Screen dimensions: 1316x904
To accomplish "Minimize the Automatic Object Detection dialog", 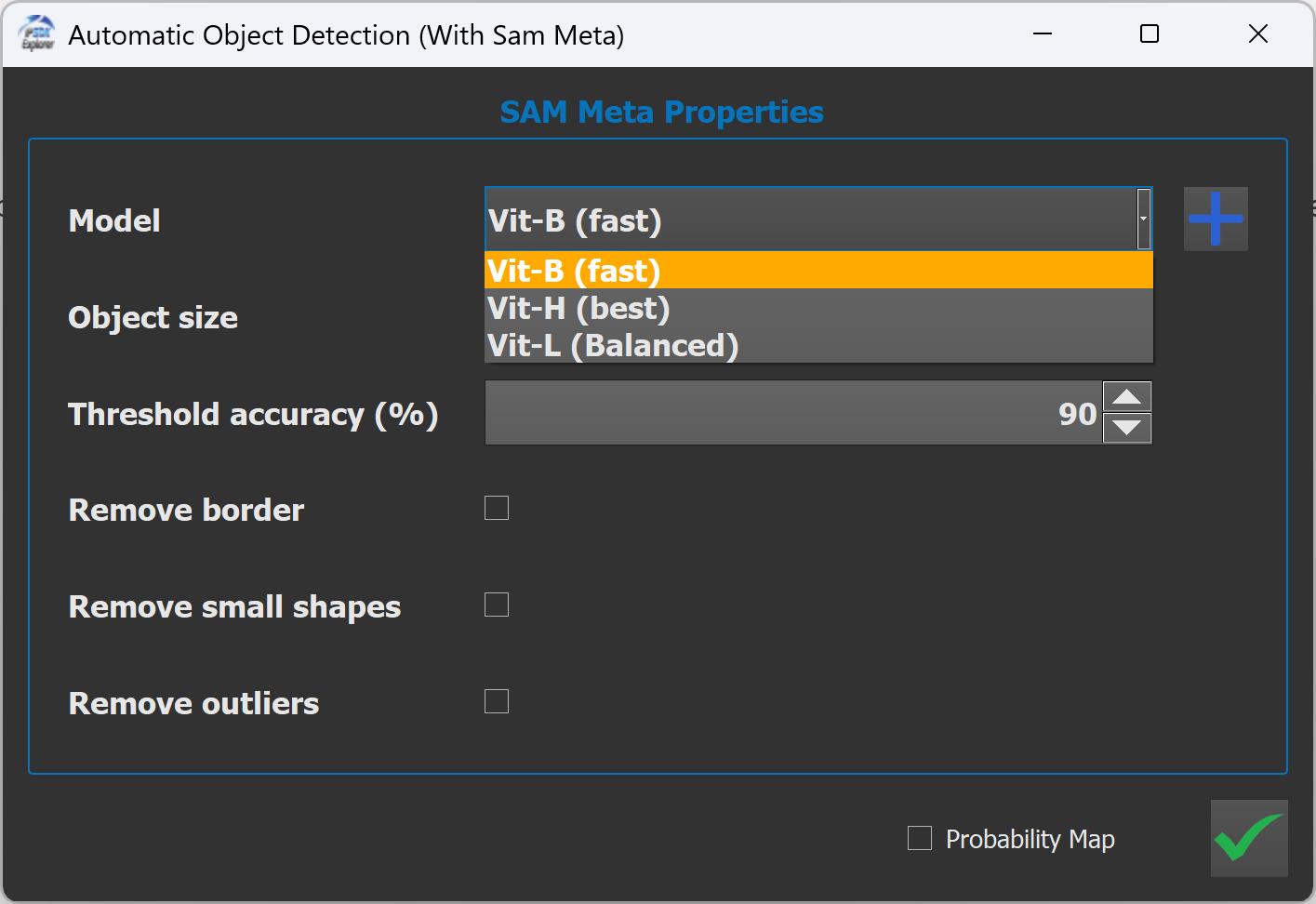I will (x=1042, y=33).
